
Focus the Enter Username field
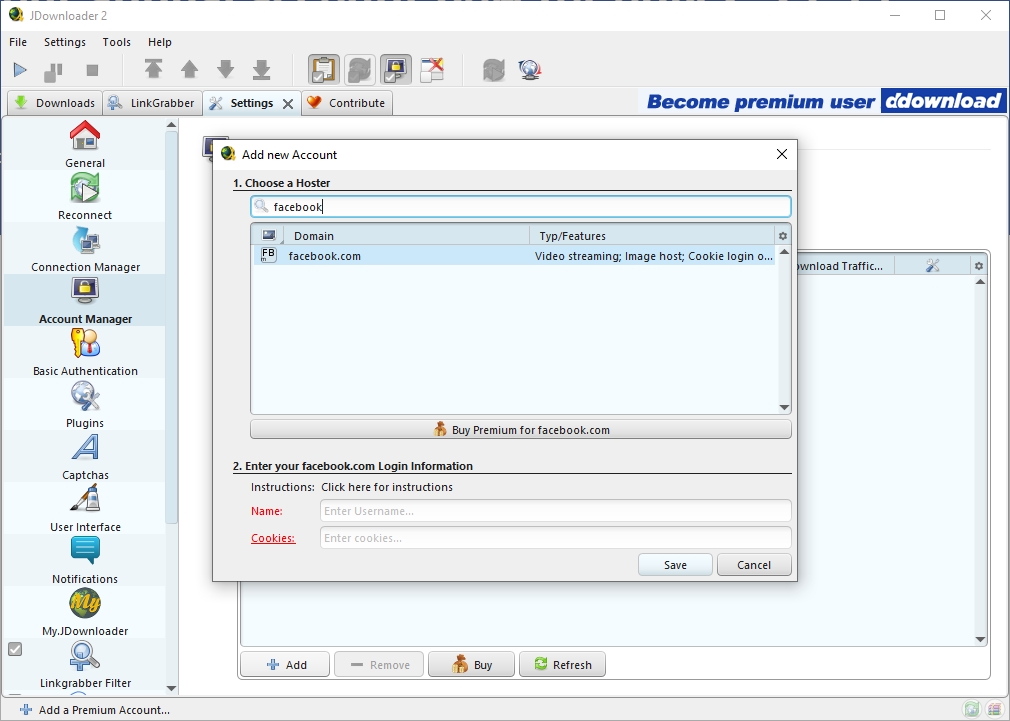click(555, 511)
